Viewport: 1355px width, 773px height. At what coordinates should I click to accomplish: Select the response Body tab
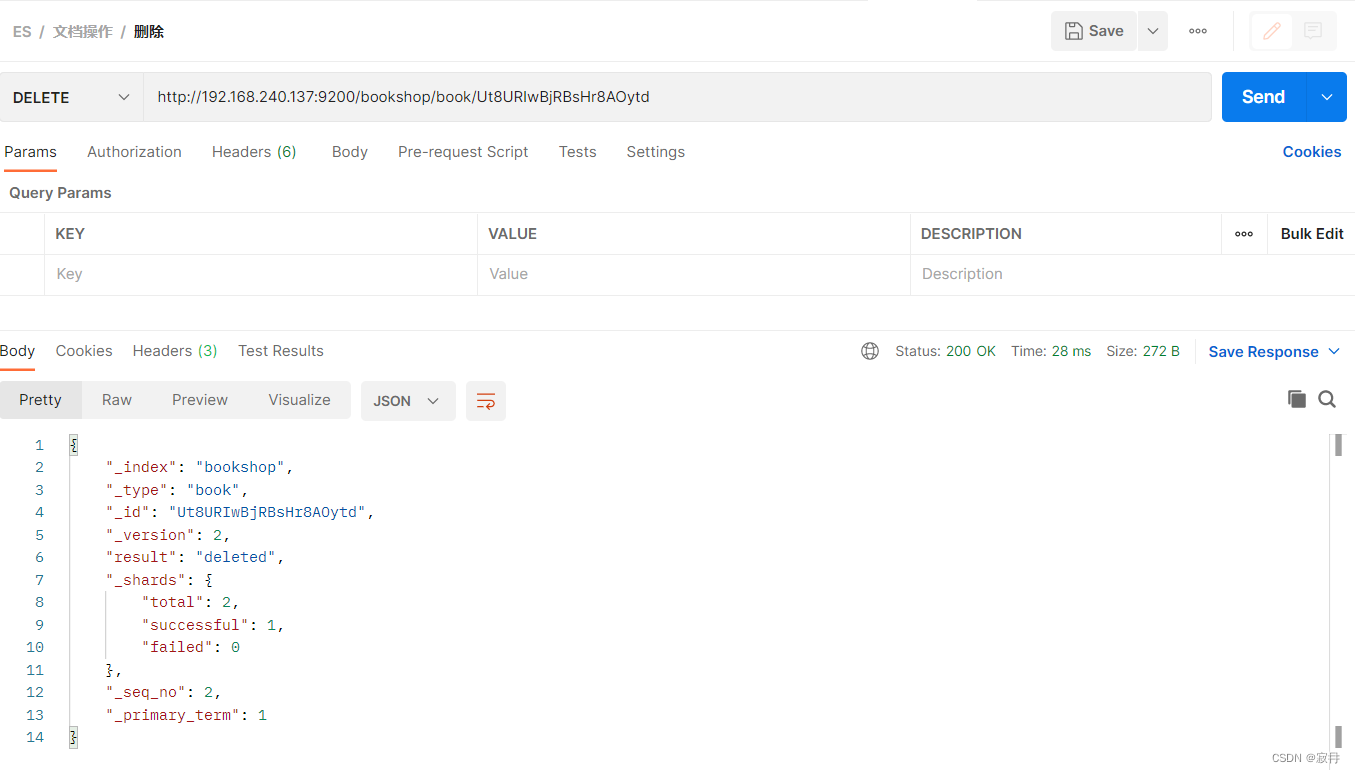[17, 351]
